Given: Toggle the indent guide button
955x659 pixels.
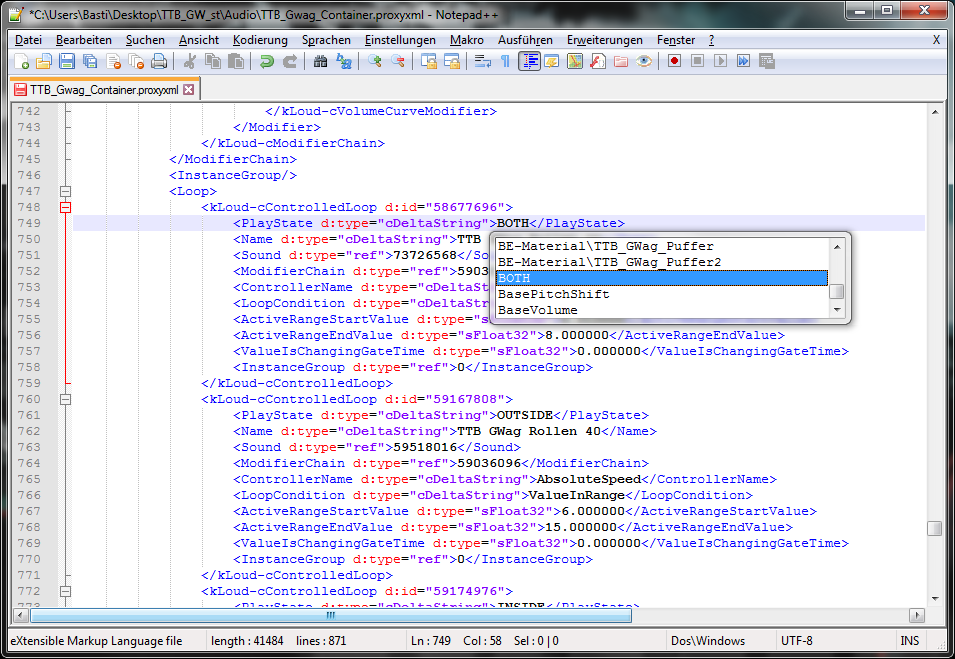Looking at the screenshot, I should pyautogui.click(x=529, y=62).
